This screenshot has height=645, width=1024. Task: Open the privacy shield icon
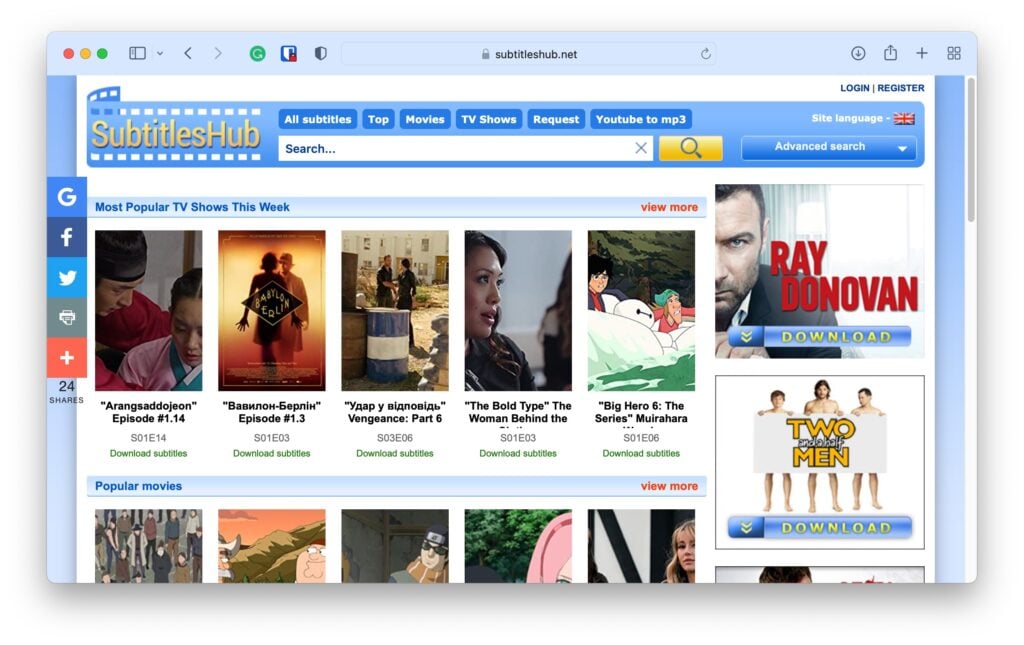321,54
